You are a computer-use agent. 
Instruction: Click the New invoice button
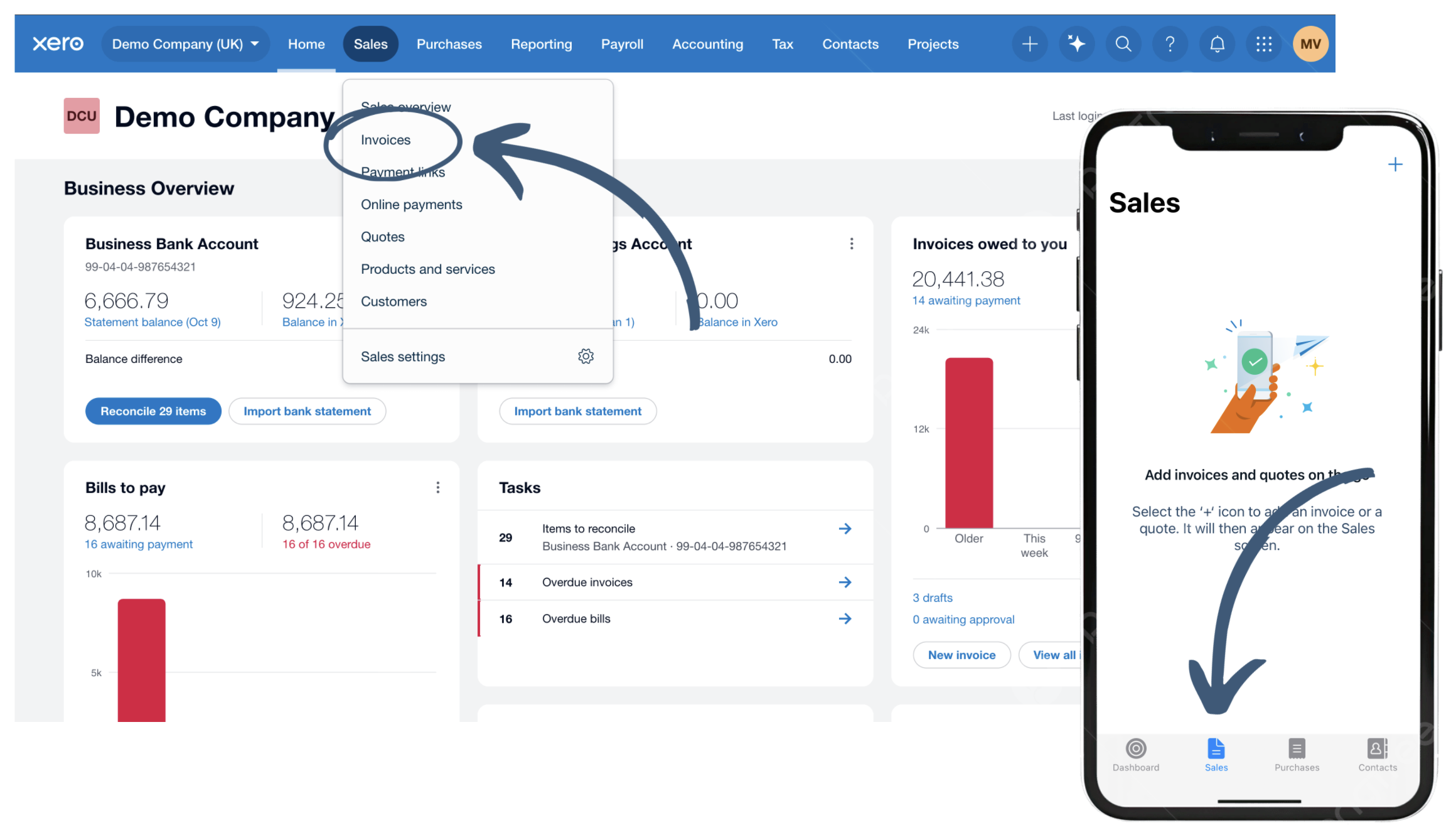pyautogui.click(x=961, y=655)
